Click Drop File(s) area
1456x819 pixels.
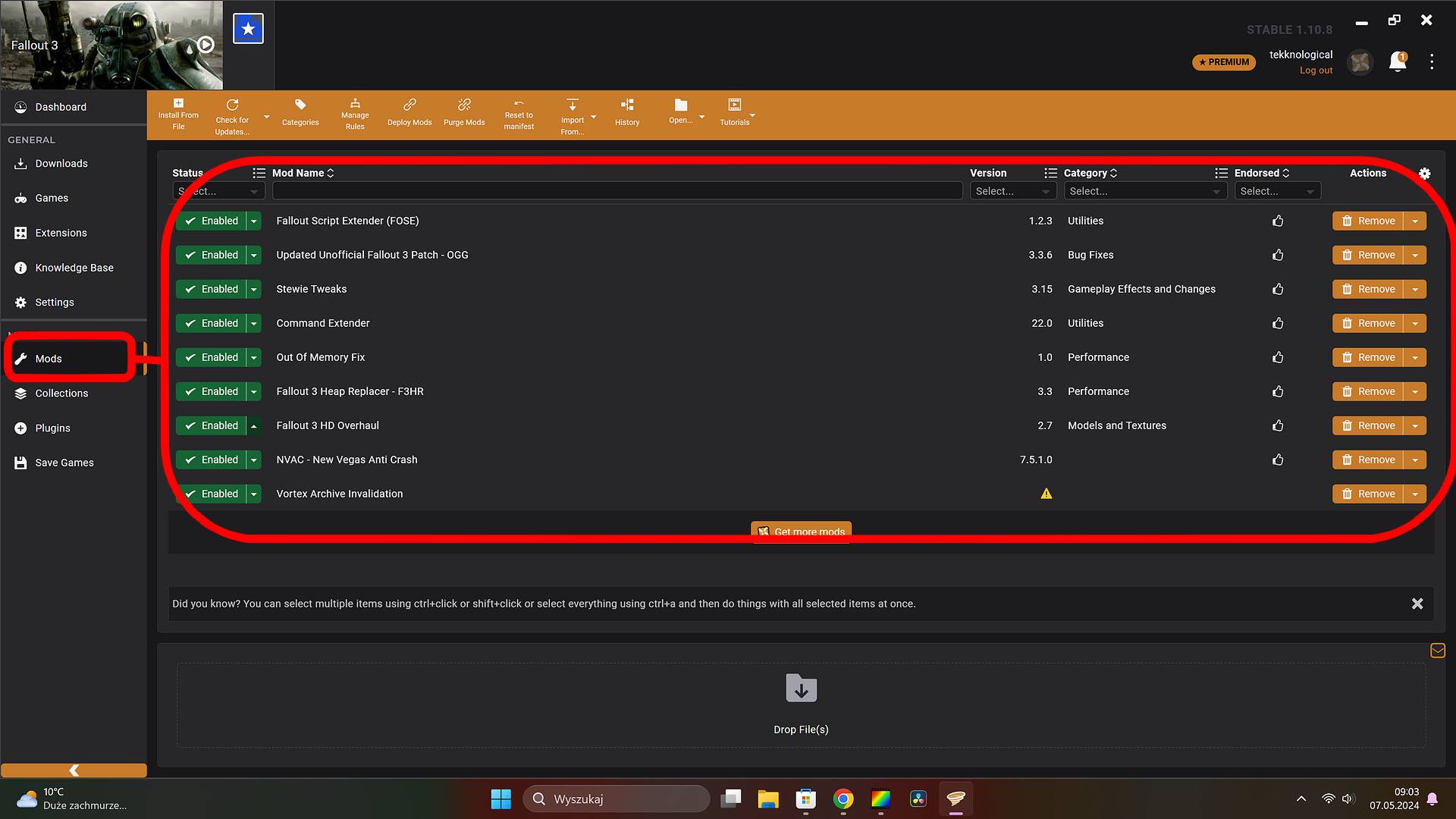801,705
